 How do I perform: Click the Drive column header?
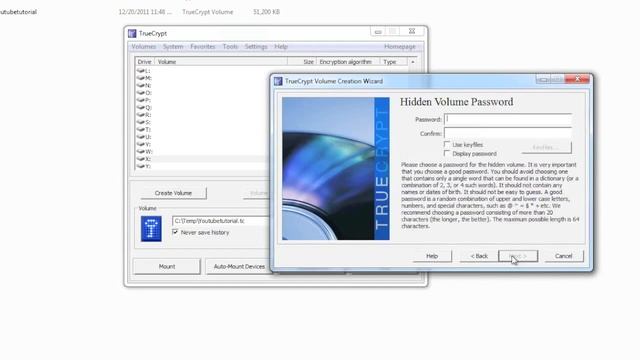(144, 62)
